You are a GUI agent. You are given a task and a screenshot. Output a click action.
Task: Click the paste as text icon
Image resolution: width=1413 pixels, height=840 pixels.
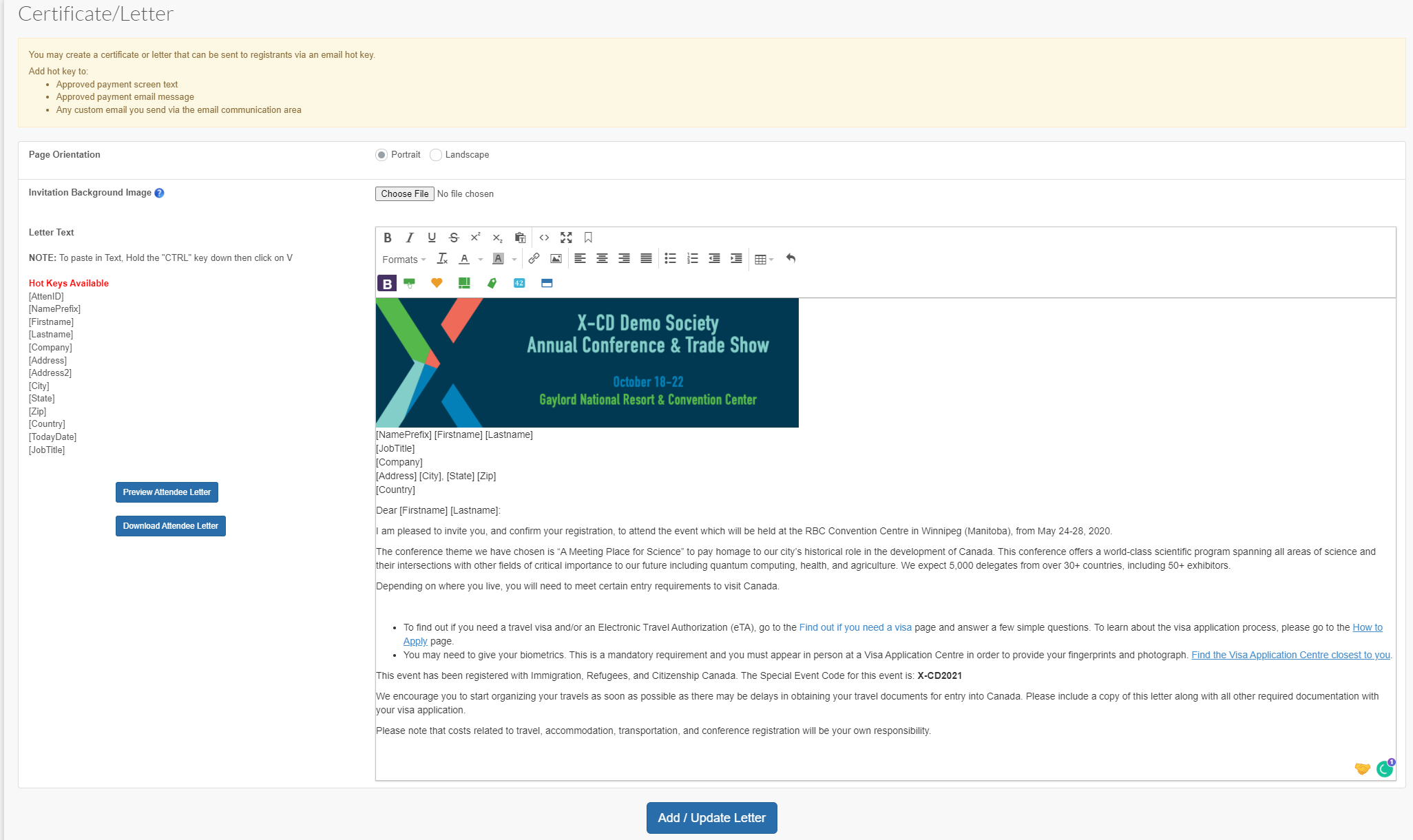coord(520,238)
